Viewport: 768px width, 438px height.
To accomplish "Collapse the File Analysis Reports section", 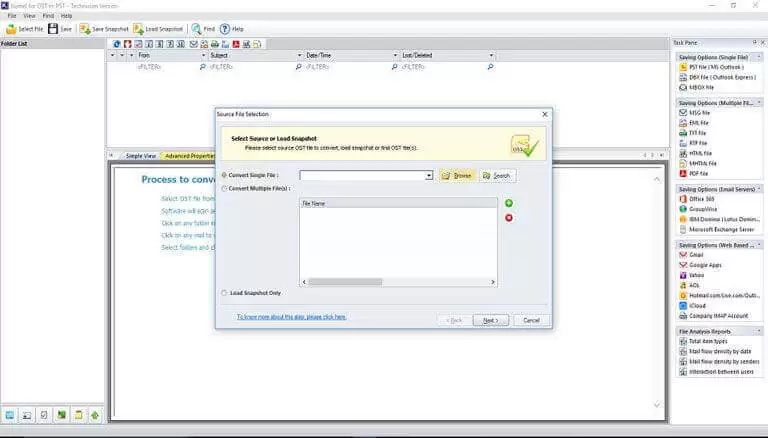I will click(x=758, y=331).
